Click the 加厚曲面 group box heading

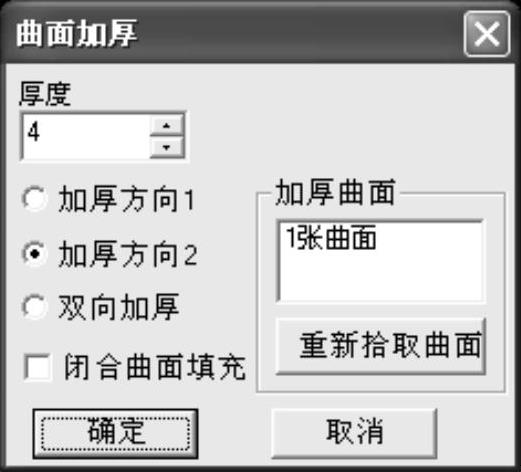point(335,192)
